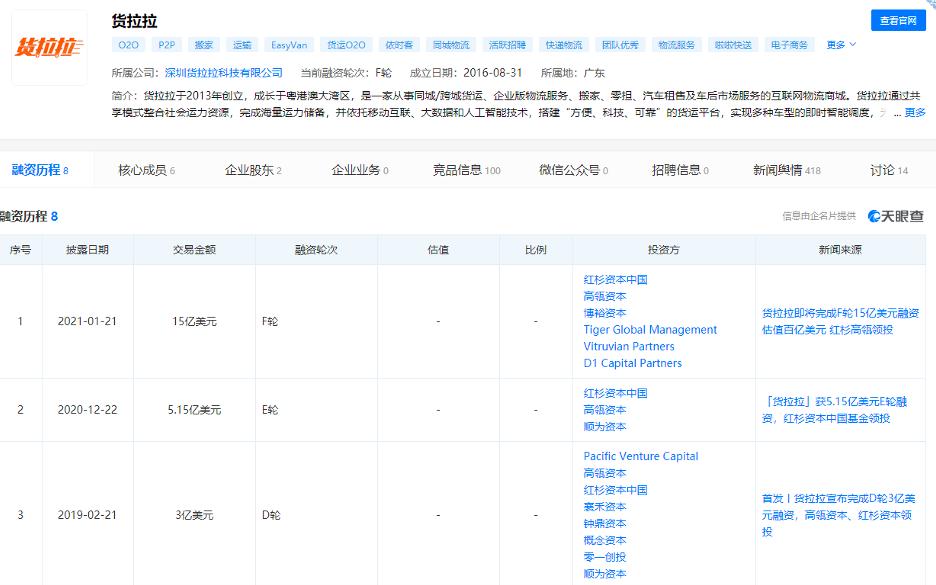Open Pacific Venture Capital investor link
The image size is (936, 585).
pos(641,456)
